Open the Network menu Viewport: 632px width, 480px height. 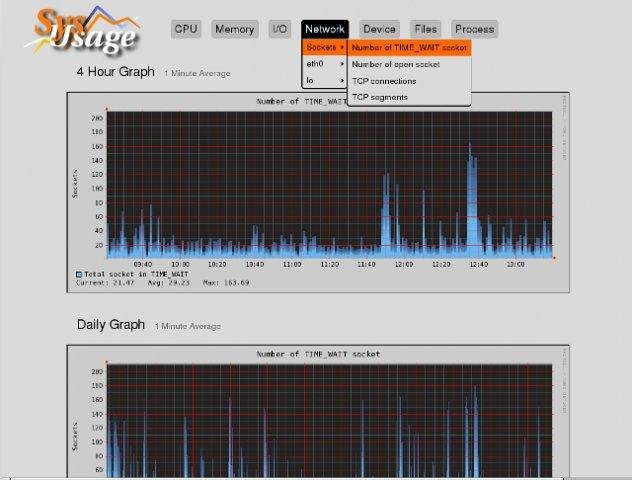point(325,29)
